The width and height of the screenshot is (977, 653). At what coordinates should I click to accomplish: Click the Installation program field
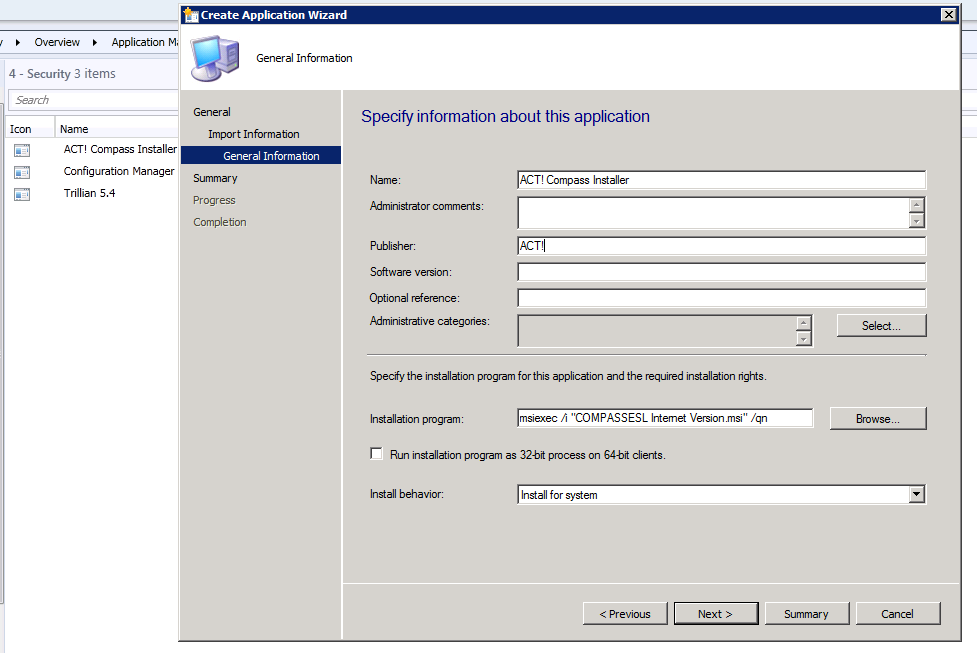click(x=665, y=418)
